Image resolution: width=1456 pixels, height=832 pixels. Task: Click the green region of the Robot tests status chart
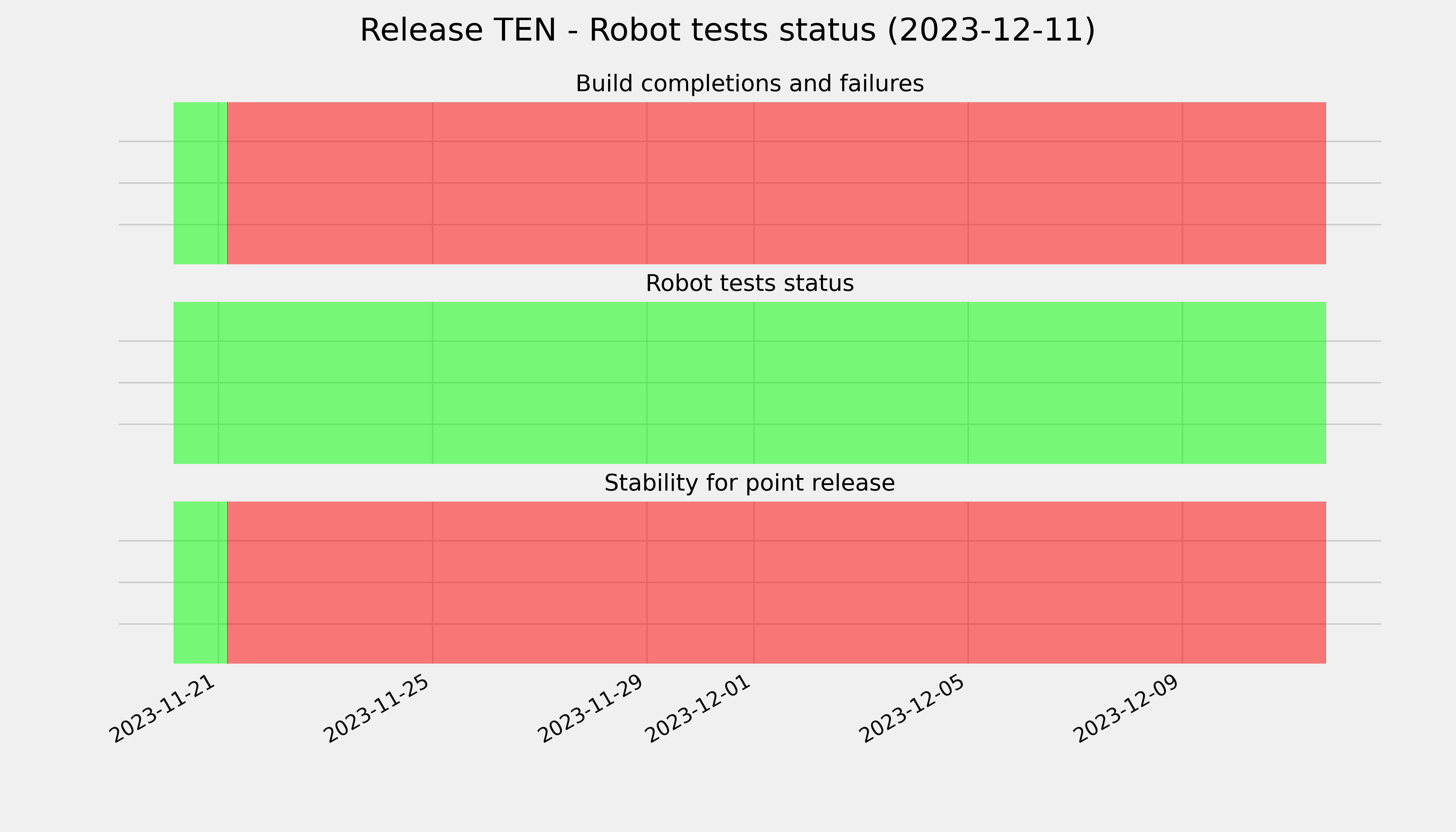tap(750, 383)
